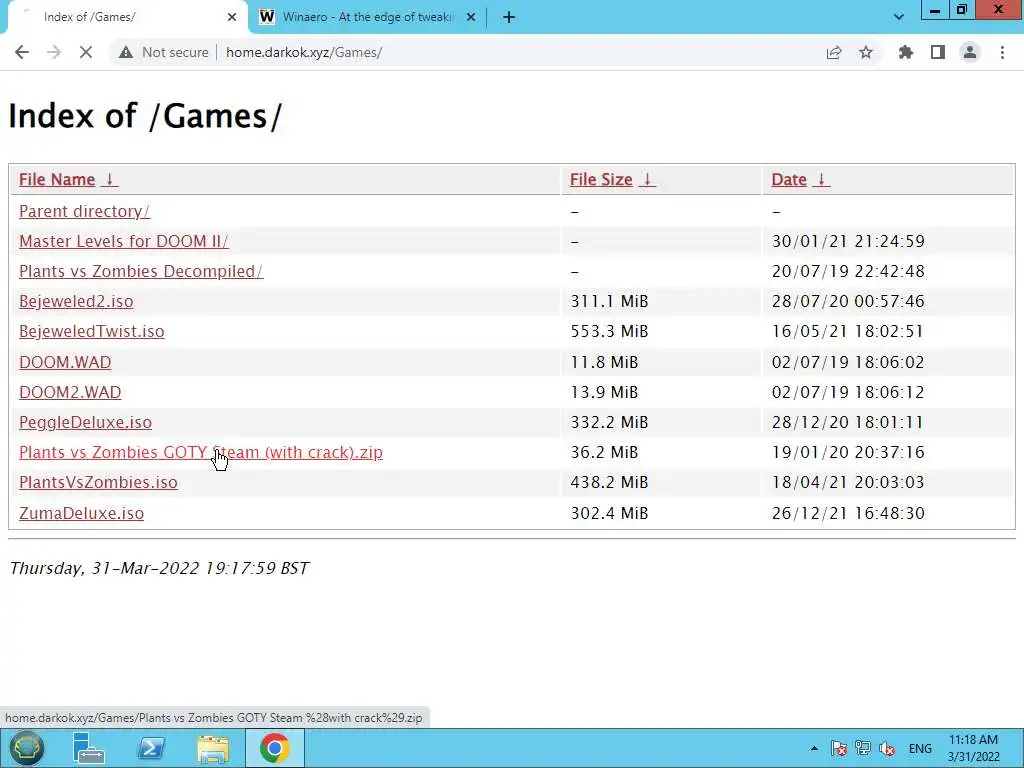This screenshot has height=768, width=1024.
Task: Click the date 26/12/21 16:48:30
Action: click(848, 513)
